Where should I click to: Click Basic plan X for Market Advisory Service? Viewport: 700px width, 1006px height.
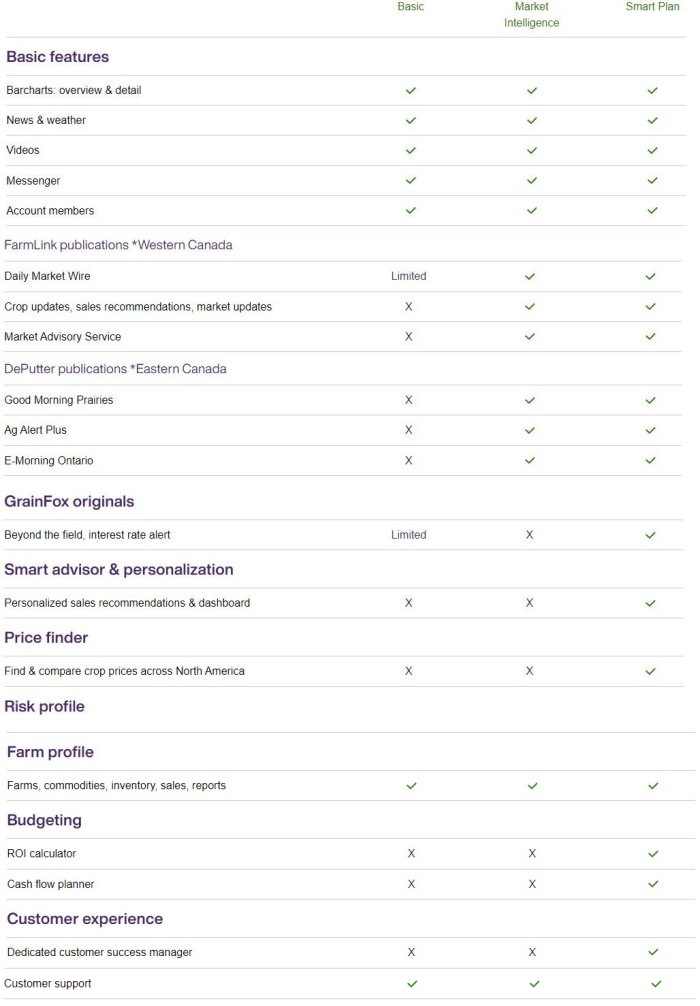[408, 337]
